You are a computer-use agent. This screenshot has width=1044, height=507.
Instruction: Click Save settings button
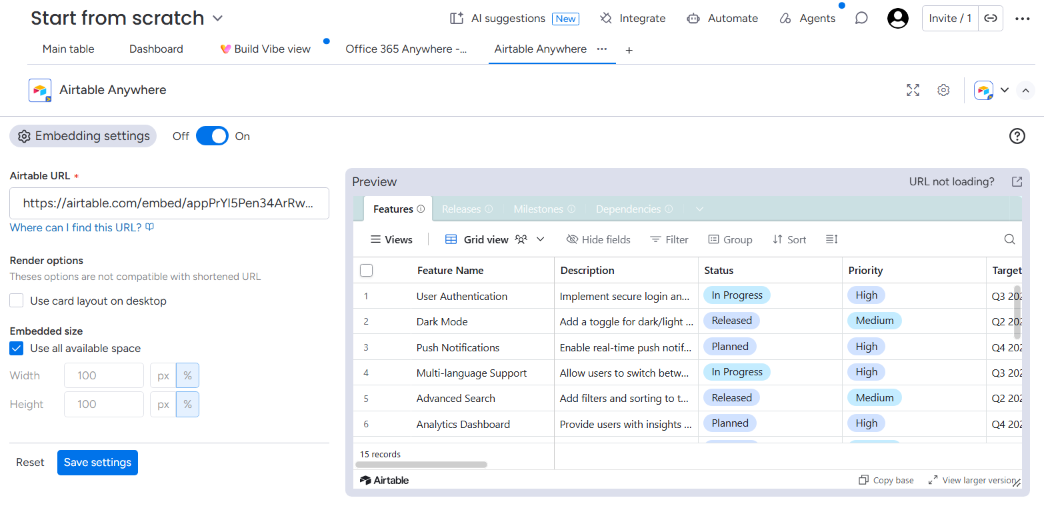[x=97, y=462]
